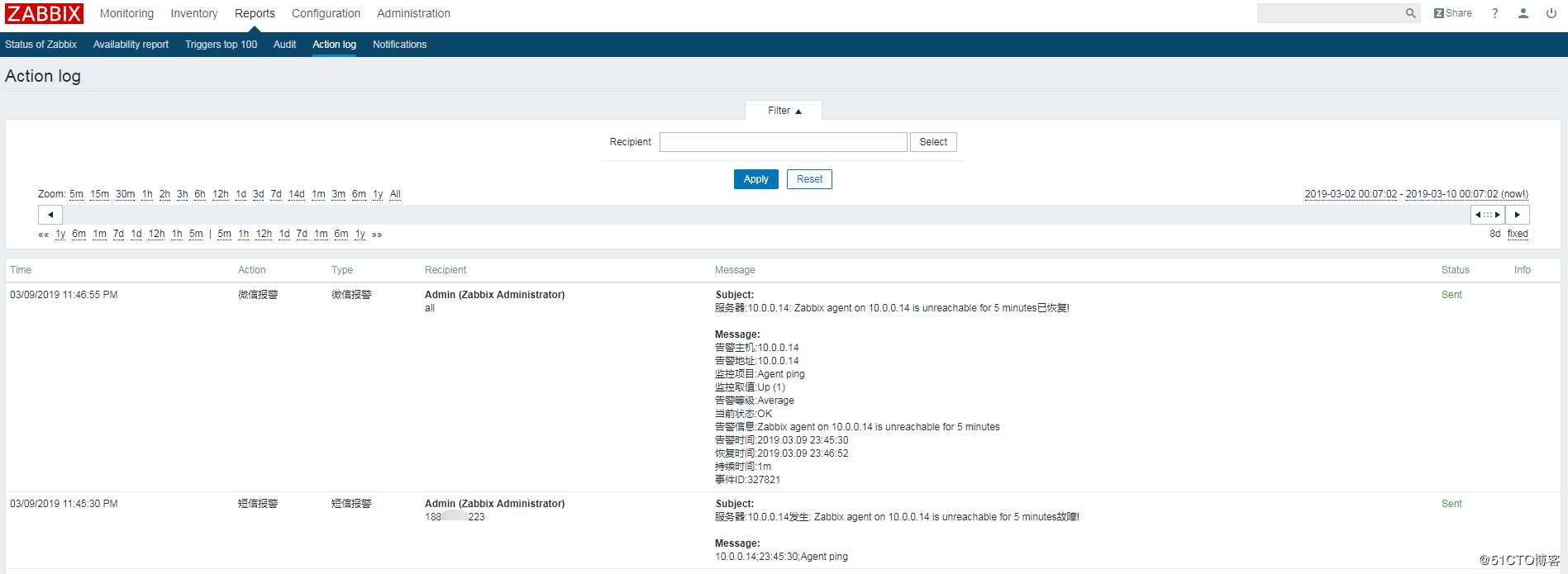Viewport: 1568px width, 574px height.
Task: Open the user profile icon
Action: click(1523, 13)
